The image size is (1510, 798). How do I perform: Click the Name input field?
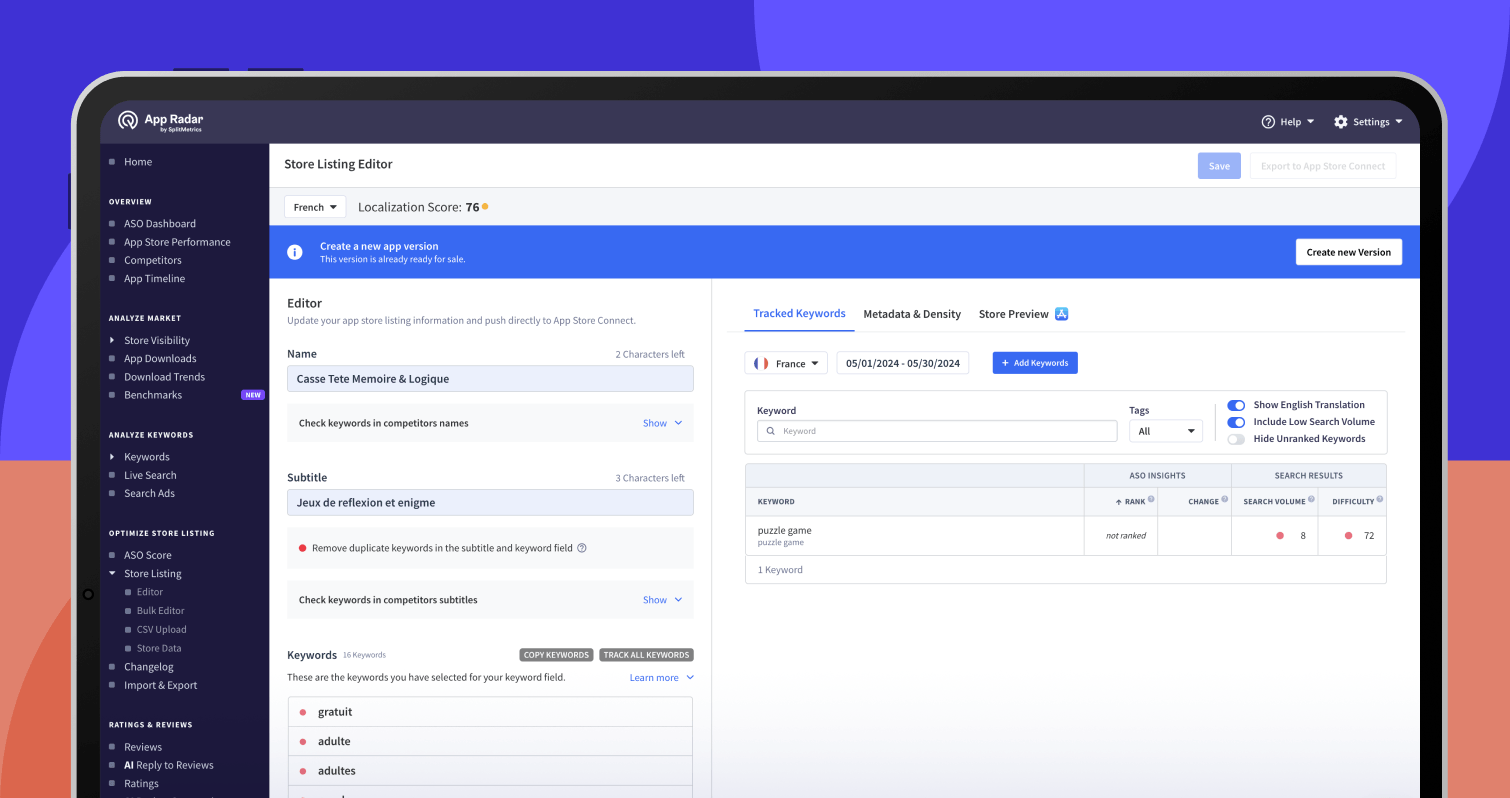click(490, 379)
